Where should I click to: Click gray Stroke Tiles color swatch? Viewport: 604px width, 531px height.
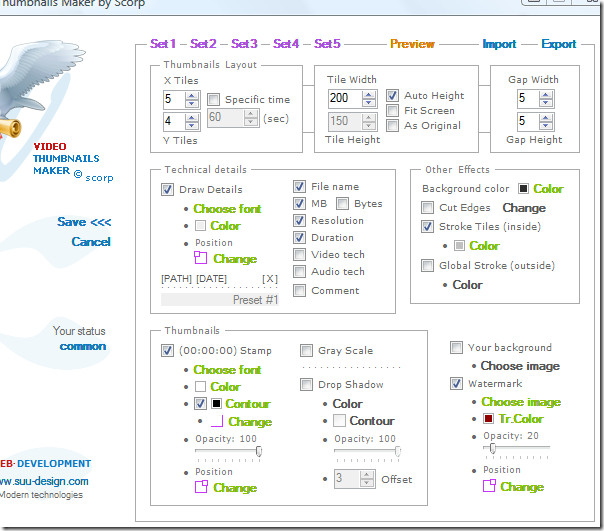point(459,245)
